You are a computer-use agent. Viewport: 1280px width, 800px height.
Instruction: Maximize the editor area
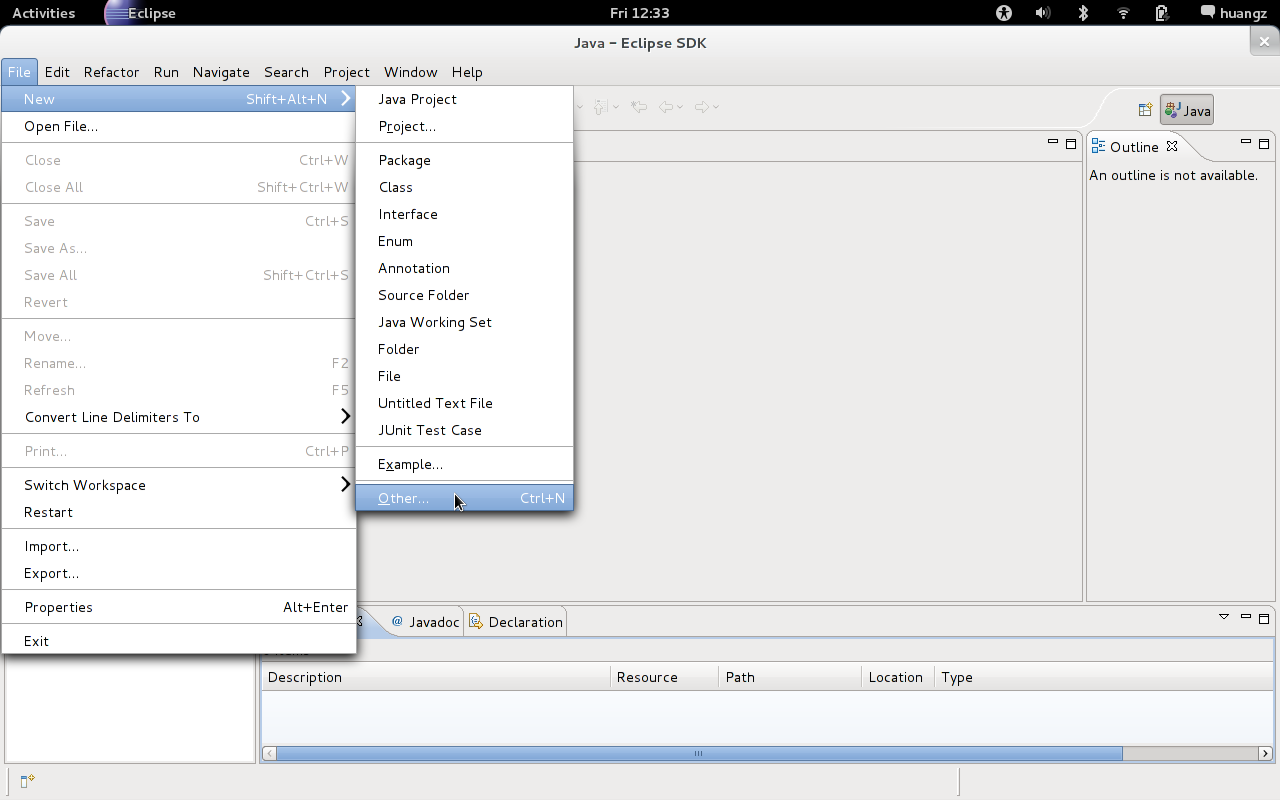[1071, 143]
